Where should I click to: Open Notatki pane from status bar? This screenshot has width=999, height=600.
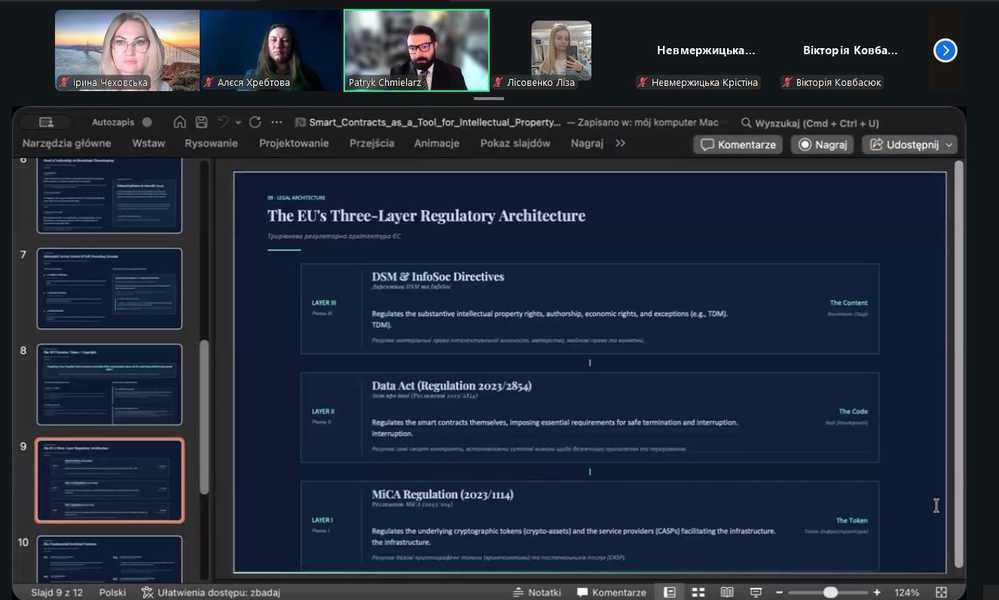tap(537, 592)
